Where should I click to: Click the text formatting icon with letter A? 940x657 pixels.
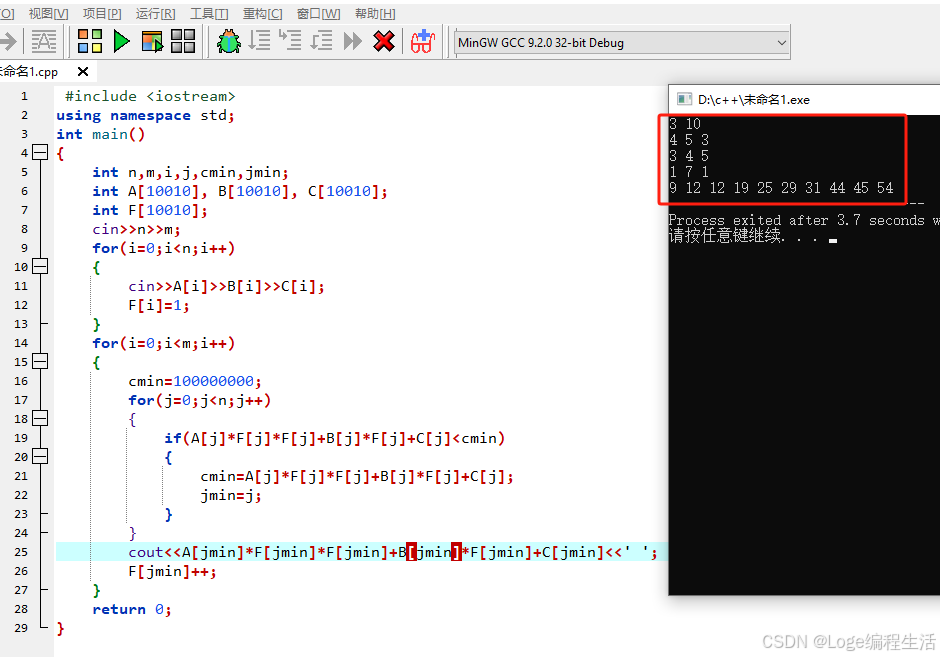(x=44, y=41)
